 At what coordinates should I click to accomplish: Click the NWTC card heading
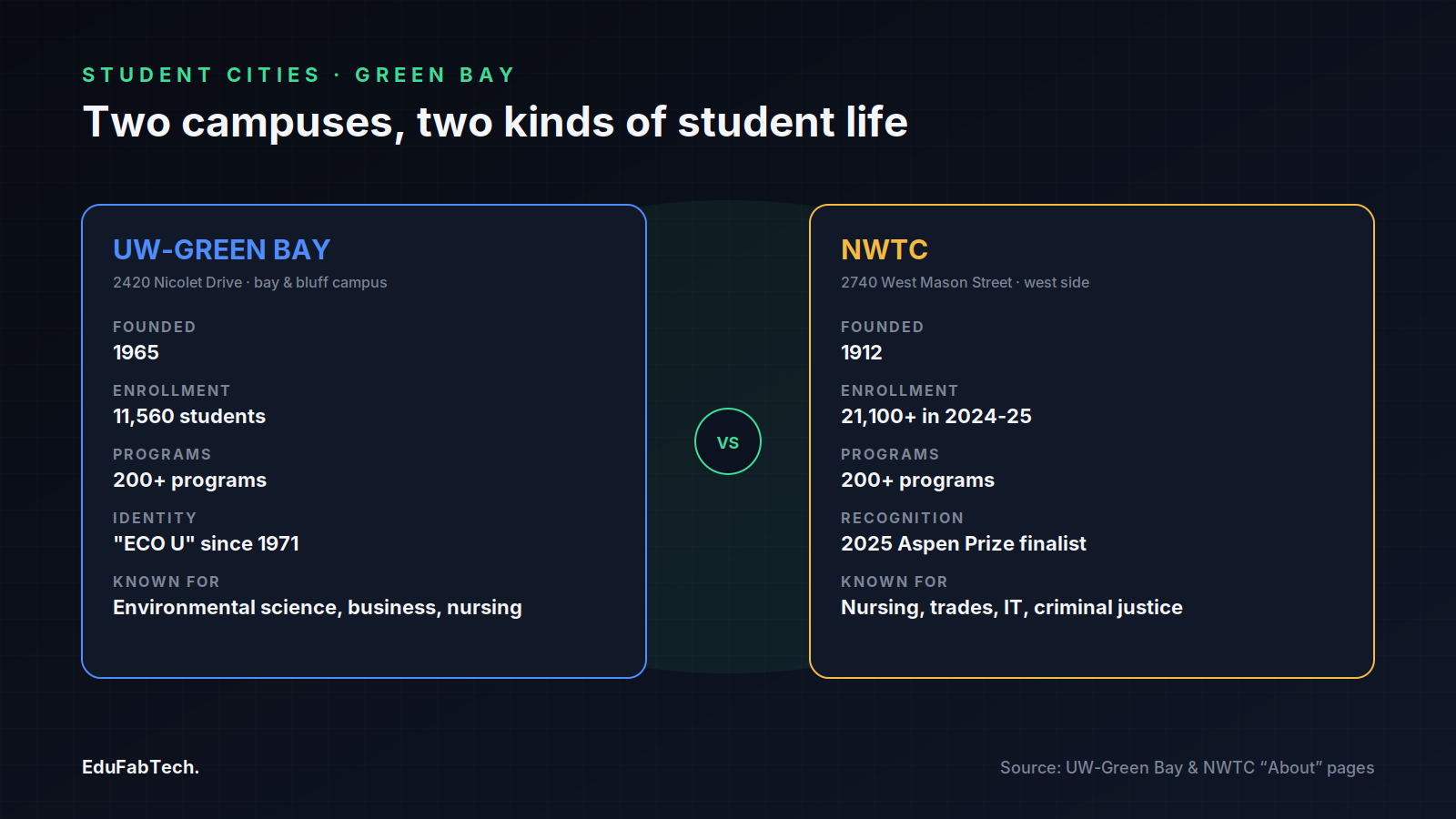[x=885, y=249]
